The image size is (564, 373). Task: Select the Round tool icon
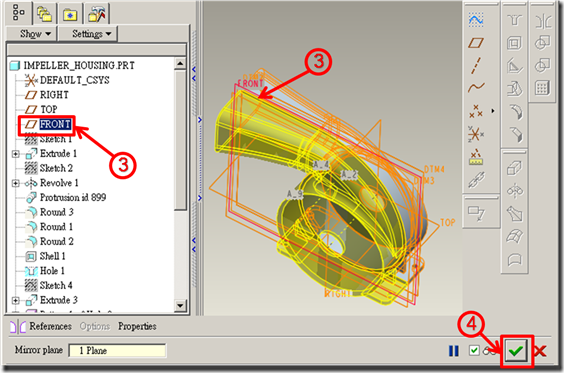(516, 112)
